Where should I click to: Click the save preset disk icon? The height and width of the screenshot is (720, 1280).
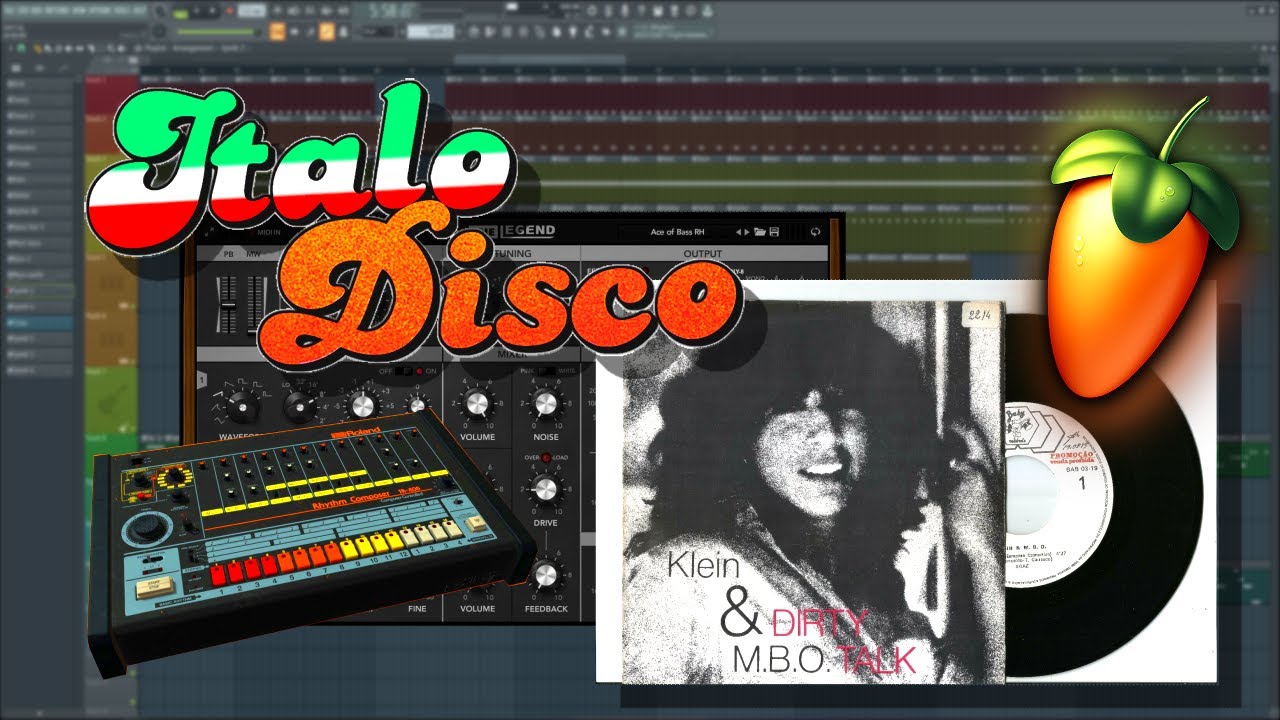[x=774, y=232]
